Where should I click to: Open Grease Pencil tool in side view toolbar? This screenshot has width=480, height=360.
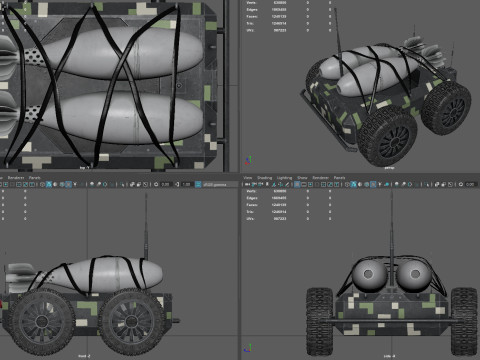click(287, 184)
